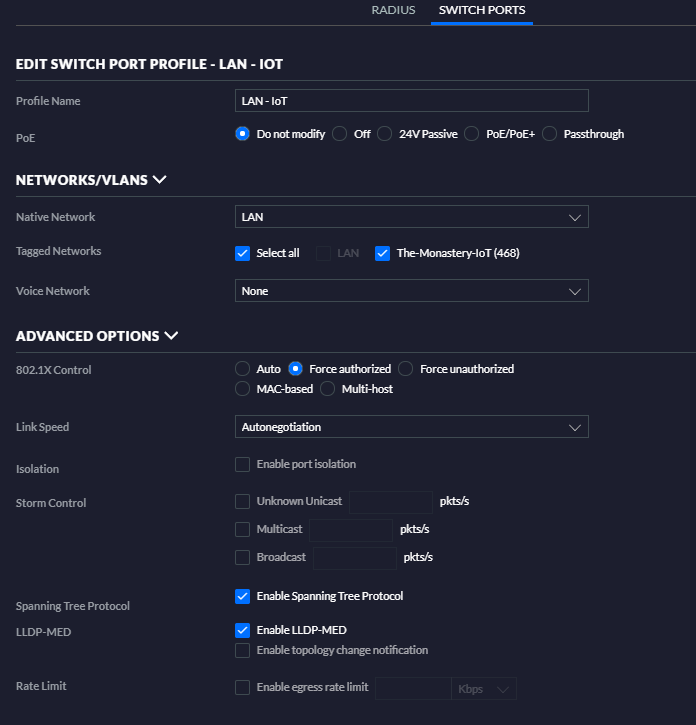
Task: Enable port isolation checkbox
Action: pos(242,465)
